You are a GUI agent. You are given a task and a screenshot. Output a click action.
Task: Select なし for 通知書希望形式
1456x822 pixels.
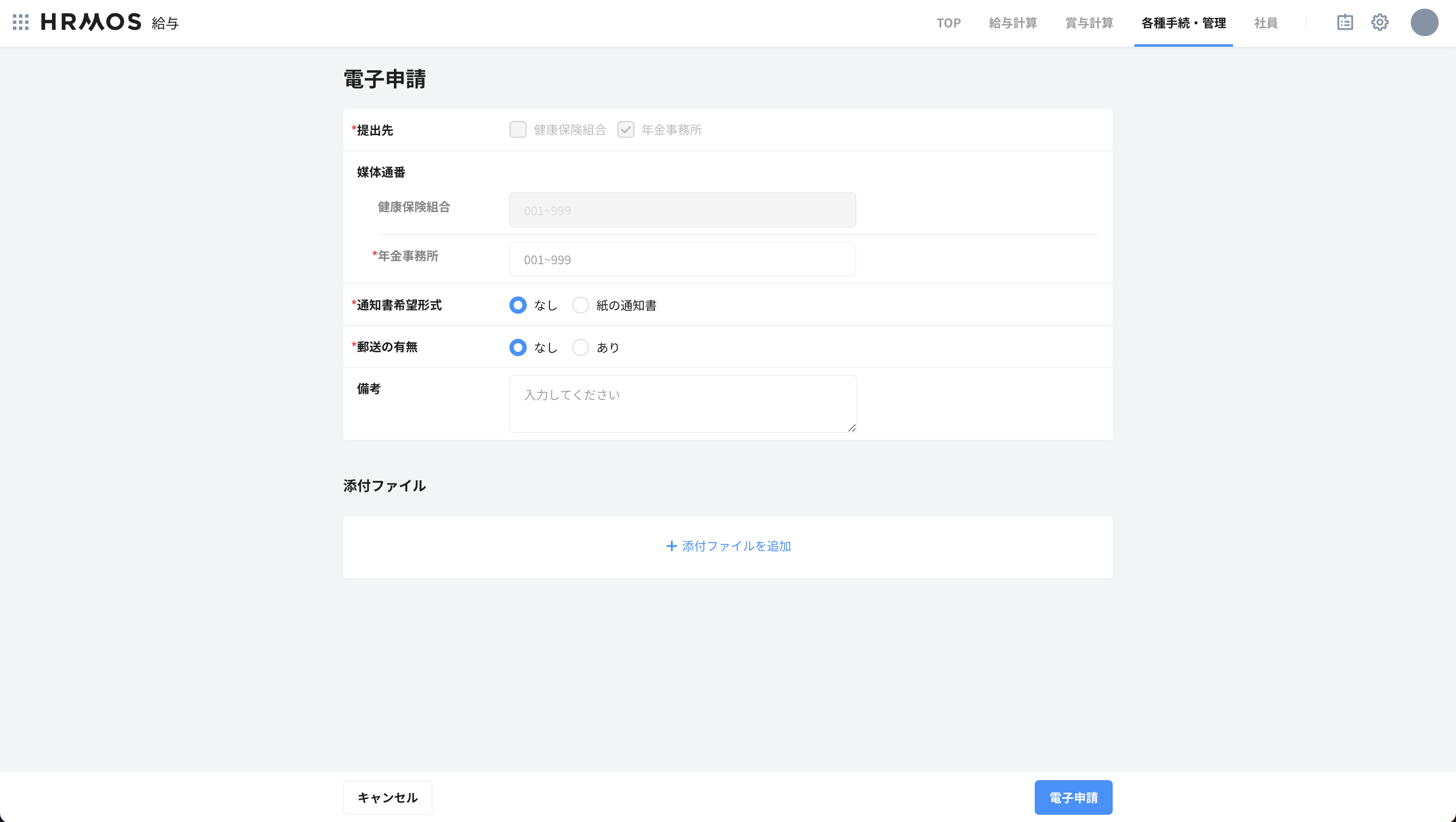[x=517, y=305]
